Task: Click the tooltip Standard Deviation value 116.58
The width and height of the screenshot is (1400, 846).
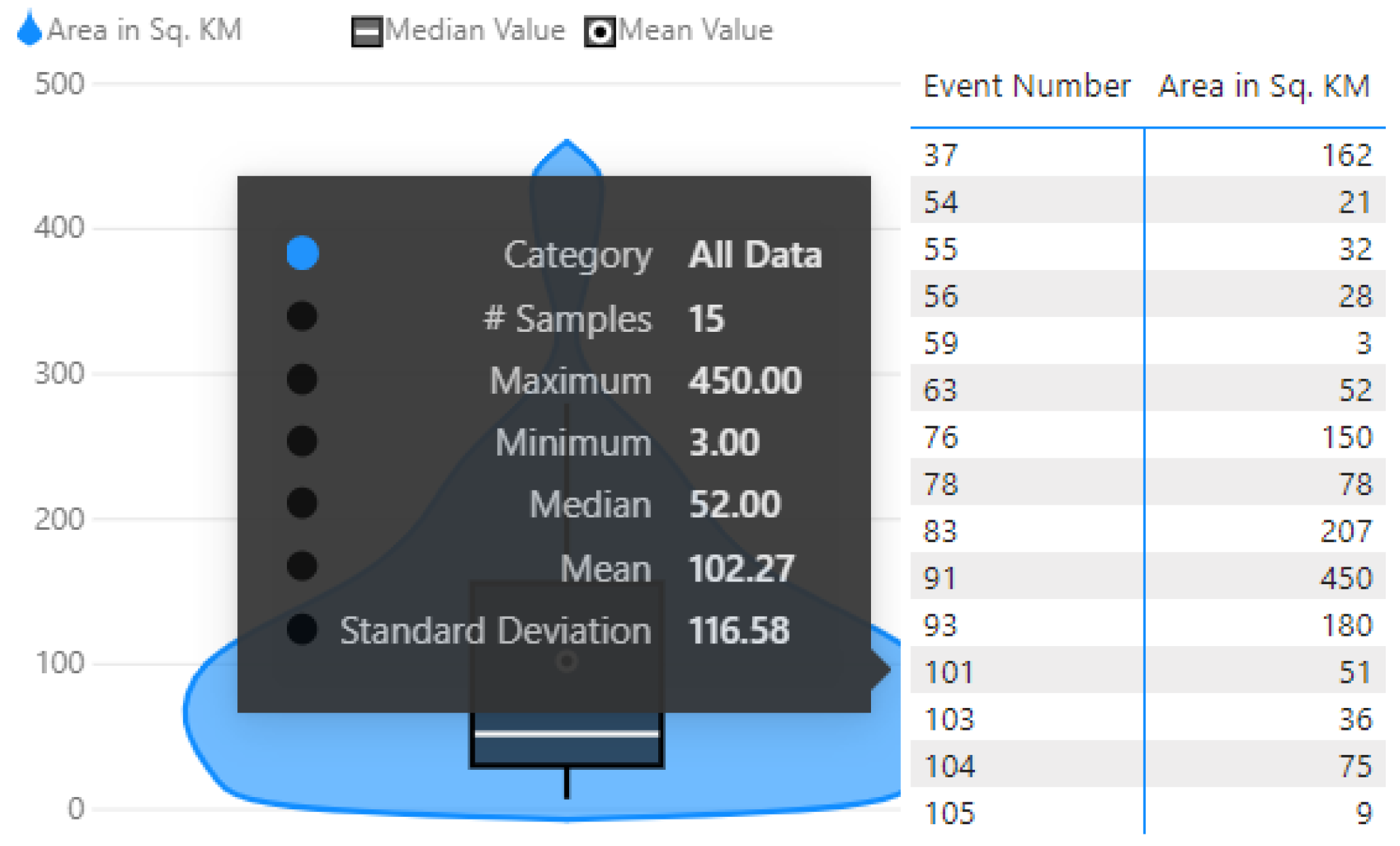Action: (738, 630)
